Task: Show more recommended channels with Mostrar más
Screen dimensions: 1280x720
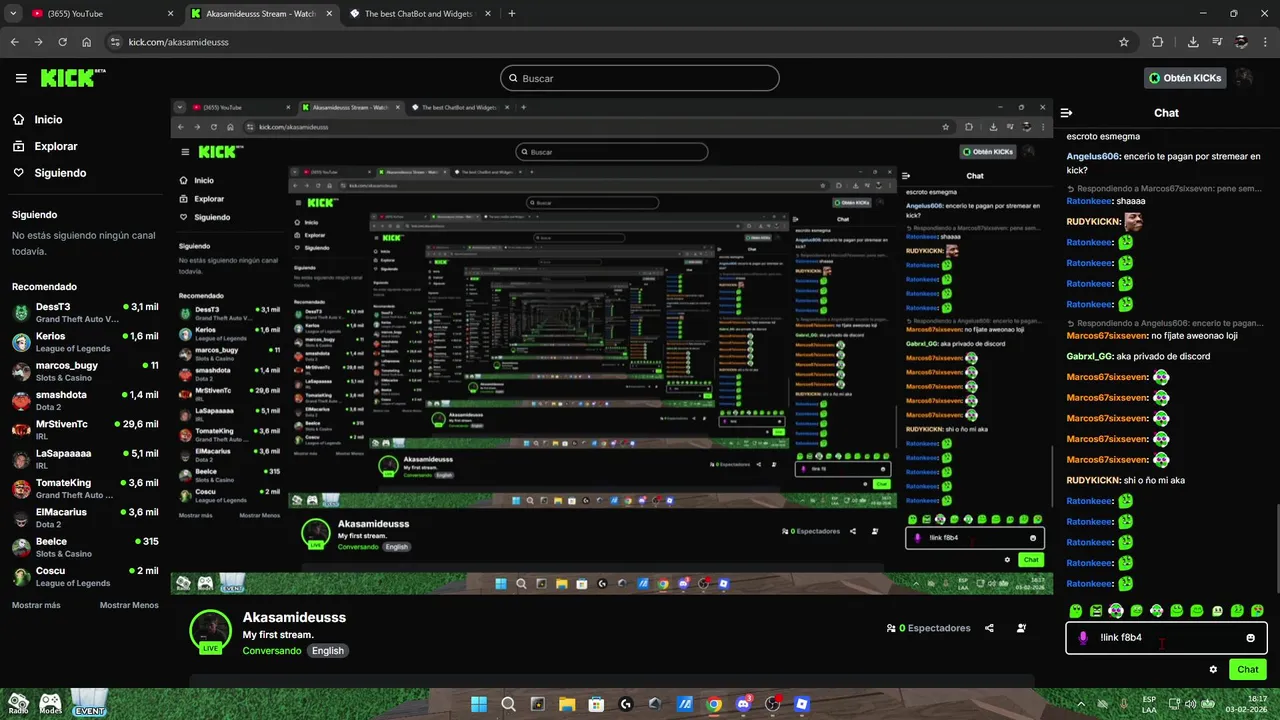Action: [36, 605]
